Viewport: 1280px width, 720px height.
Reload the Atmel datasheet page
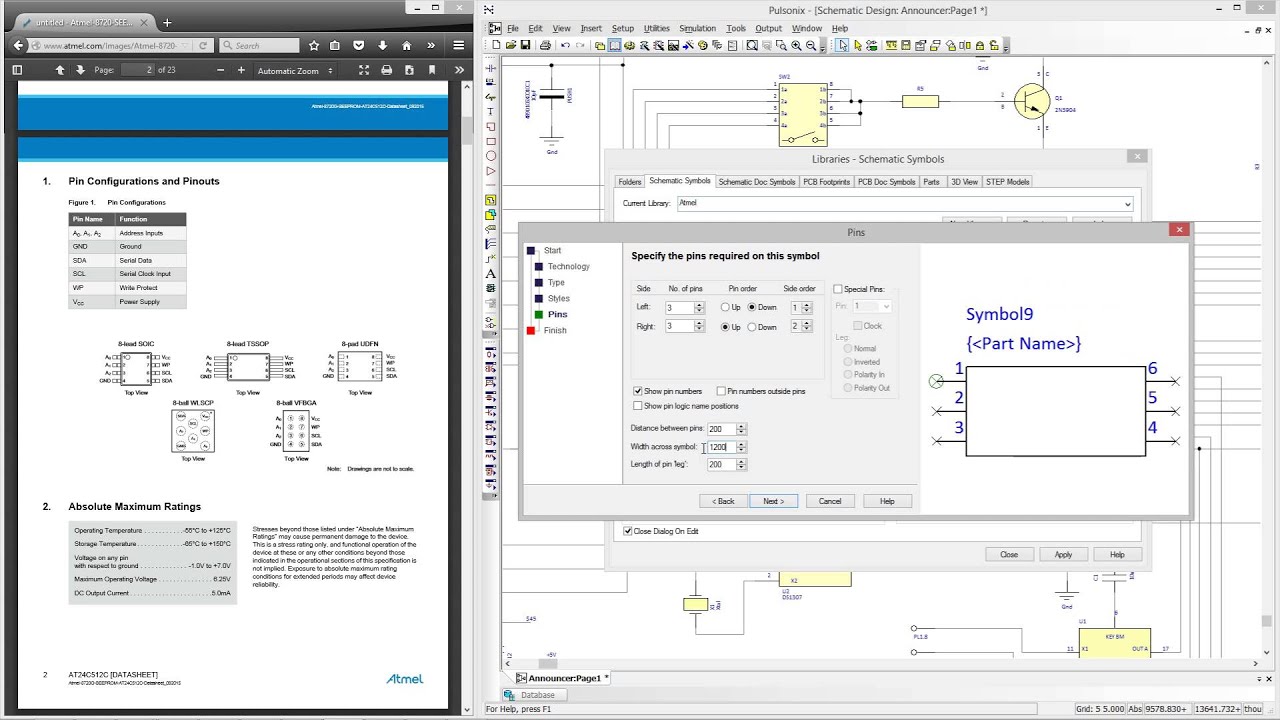pos(203,45)
